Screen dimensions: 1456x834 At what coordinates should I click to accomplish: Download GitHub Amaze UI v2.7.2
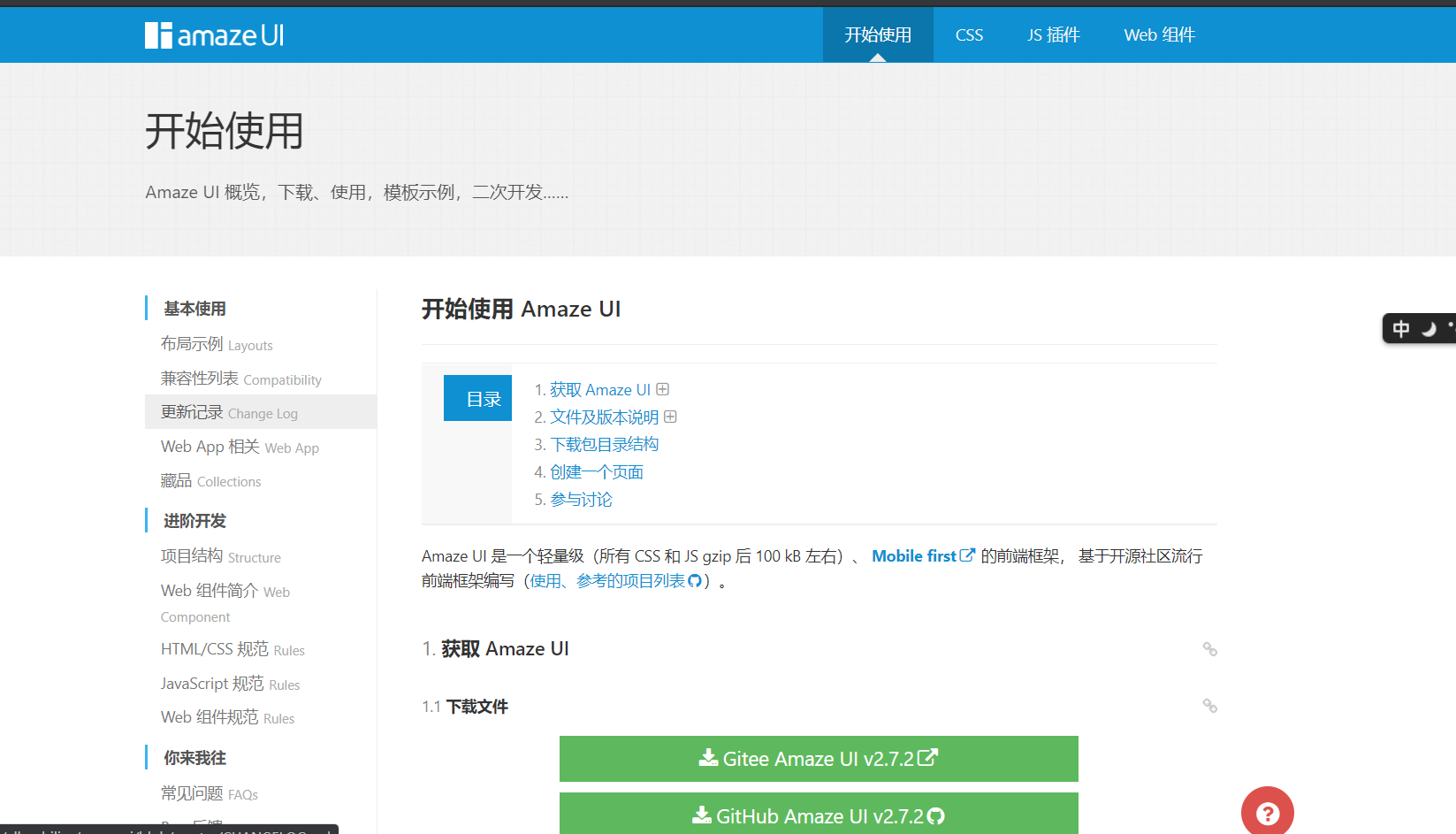(x=819, y=814)
